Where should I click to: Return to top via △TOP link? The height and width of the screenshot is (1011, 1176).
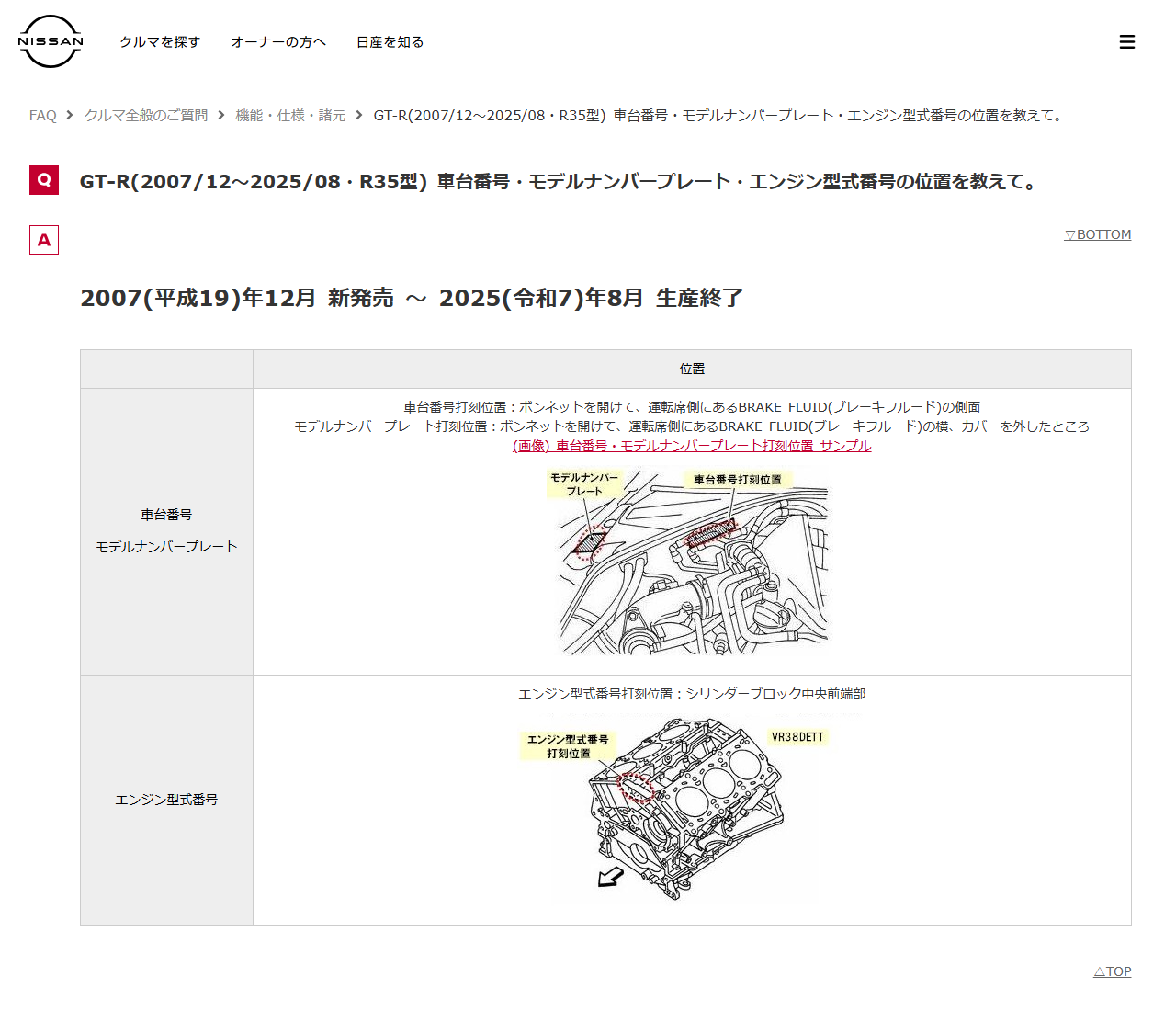click(1113, 971)
